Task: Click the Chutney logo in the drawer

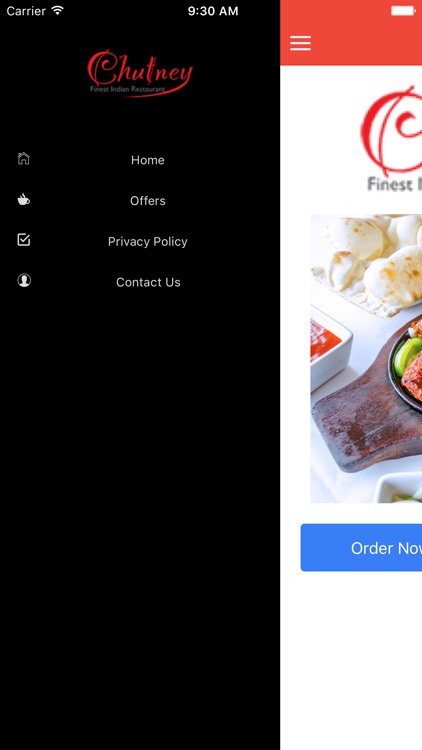Action: 140,73
